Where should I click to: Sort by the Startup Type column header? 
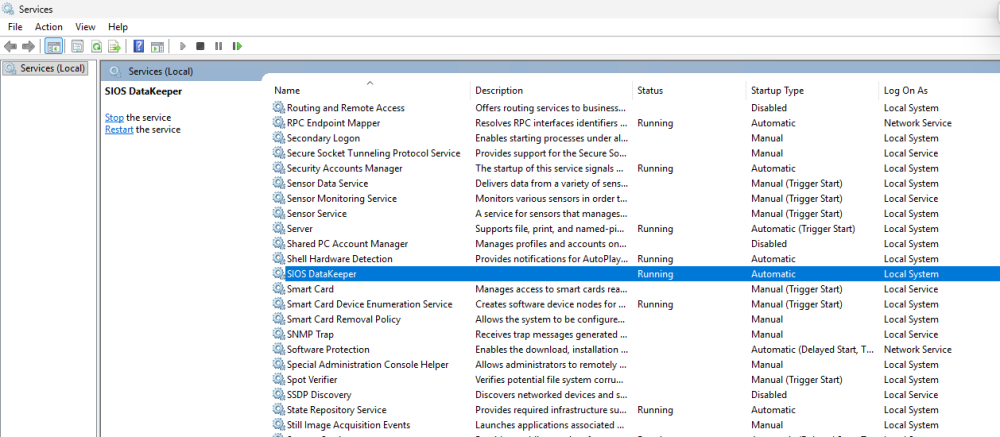point(812,91)
